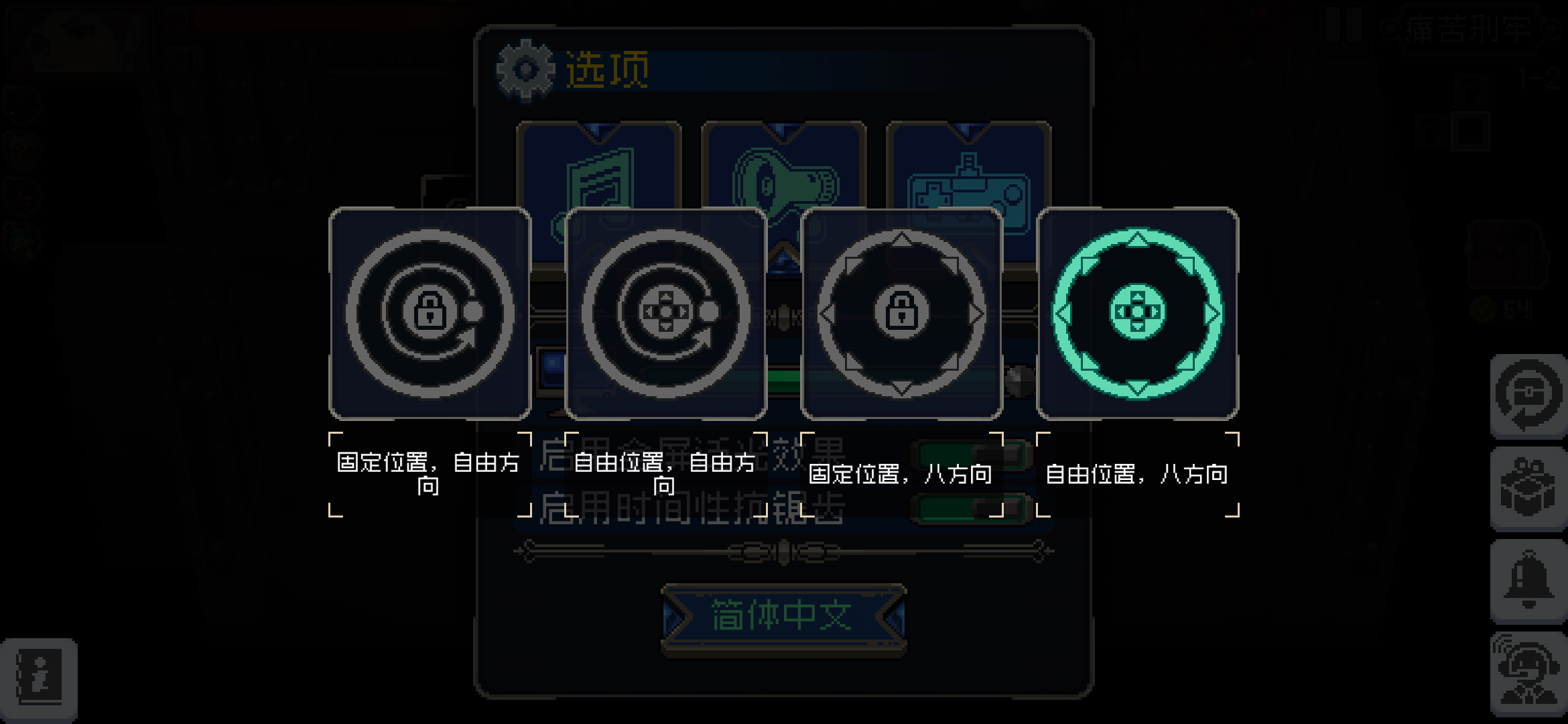Image resolution: width=1568 pixels, height=724 pixels.
Task: Select fixed position, eight-direction joystick
Action: pyautogui.click(x=902, y=313)
